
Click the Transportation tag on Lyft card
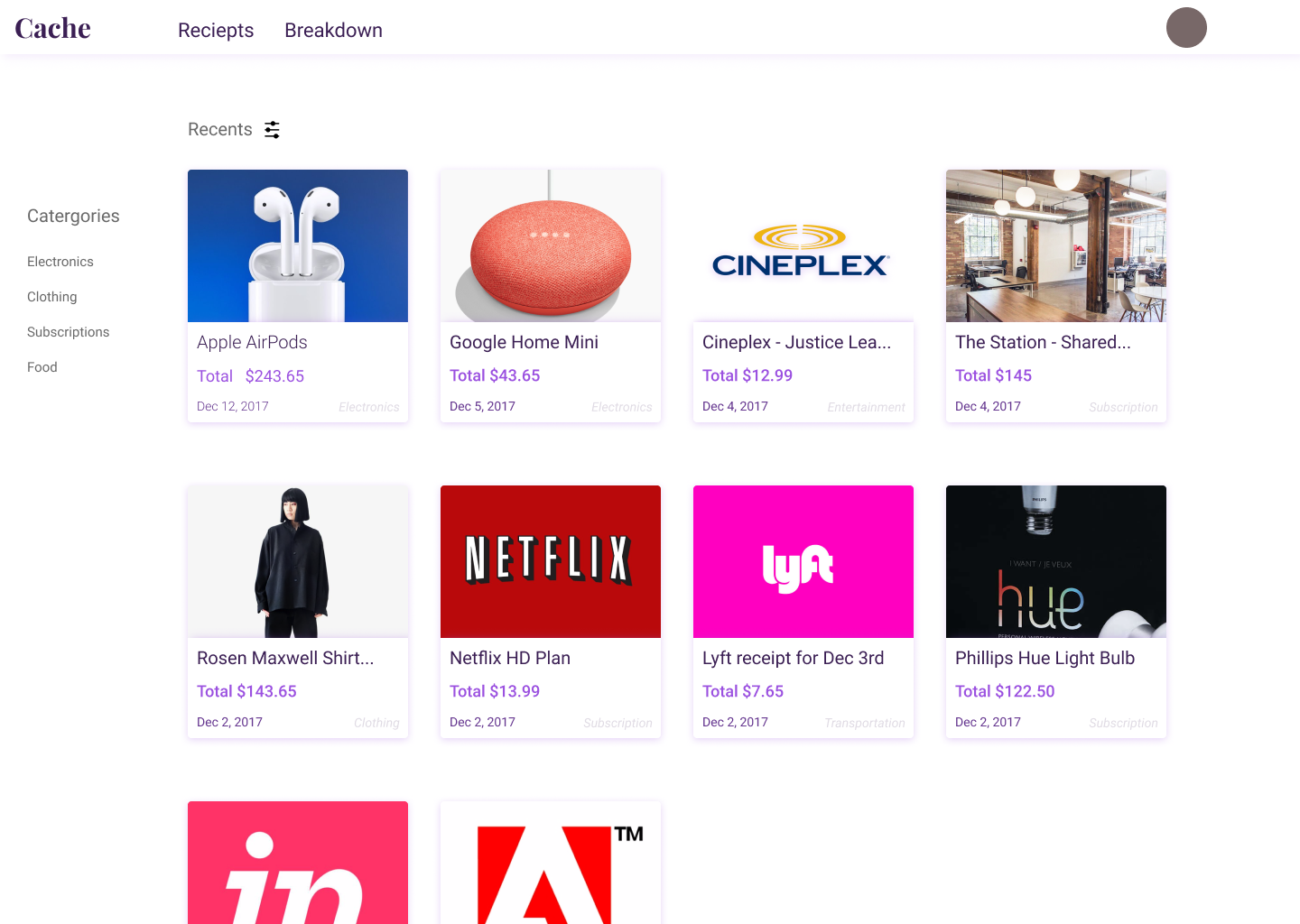tap(865, 724)
